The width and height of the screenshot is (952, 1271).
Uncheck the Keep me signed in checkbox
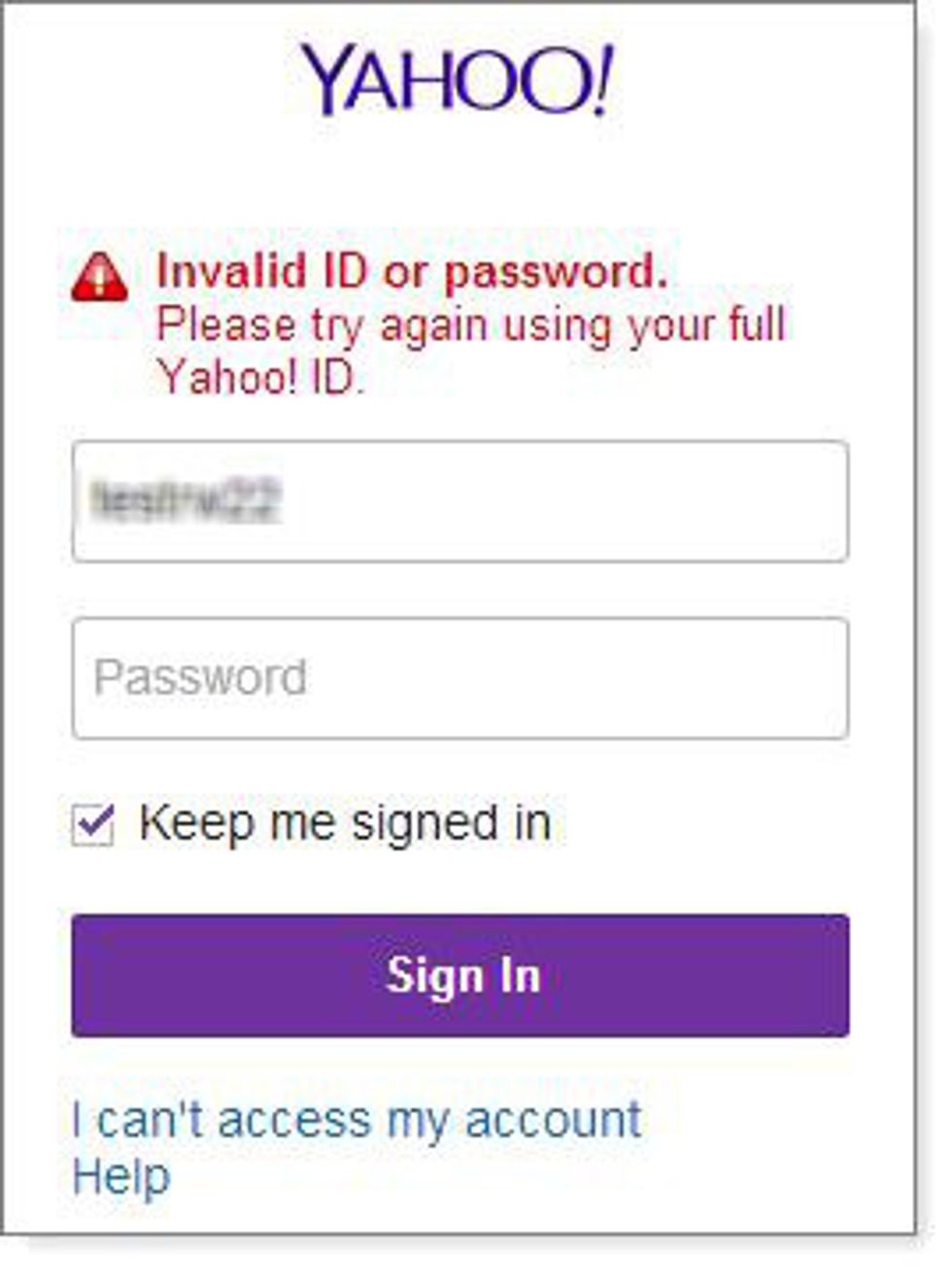pos(93,825)
